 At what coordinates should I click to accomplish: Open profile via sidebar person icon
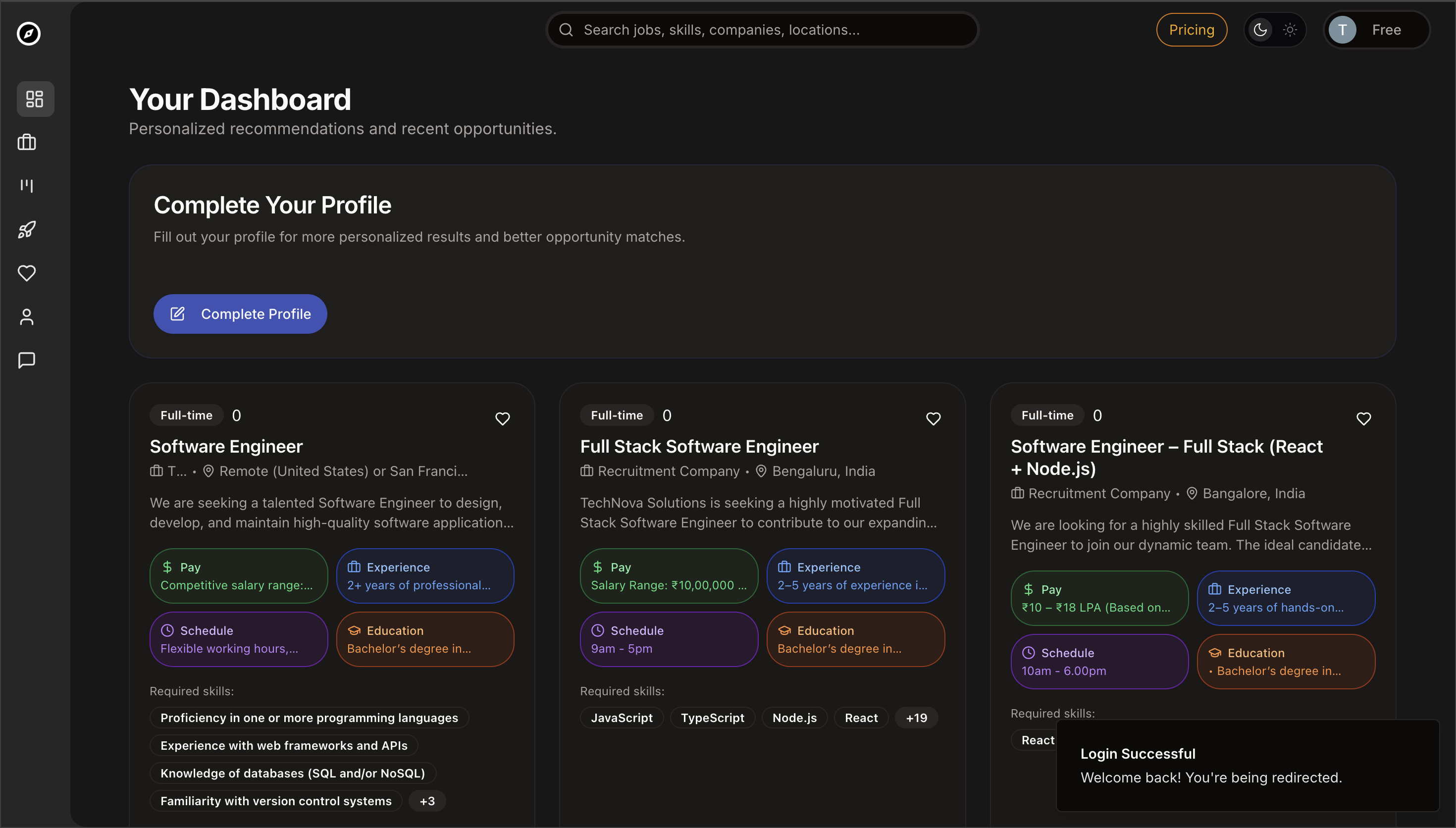click(26, 317)
